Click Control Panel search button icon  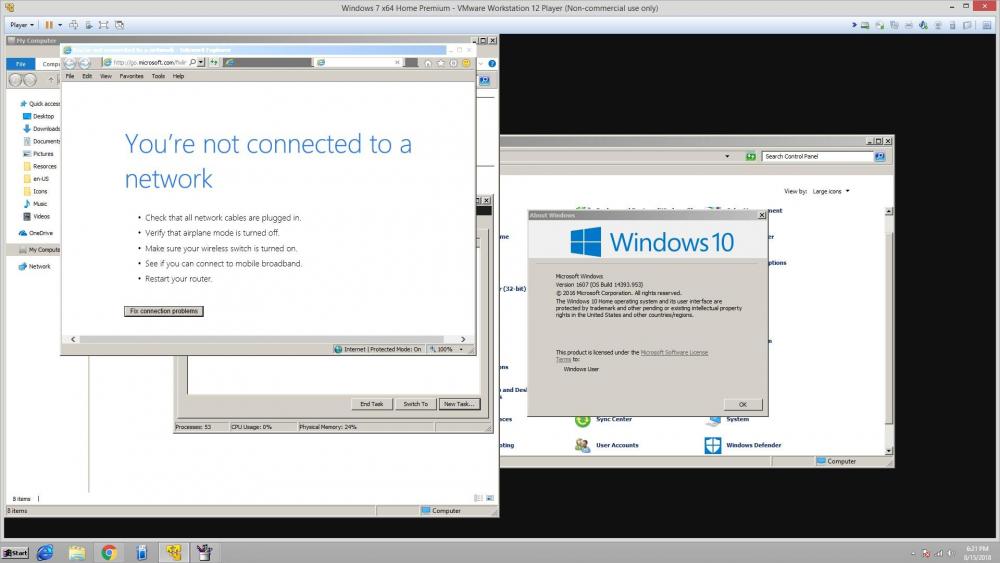pyautogui.click(x=879, y=156)
